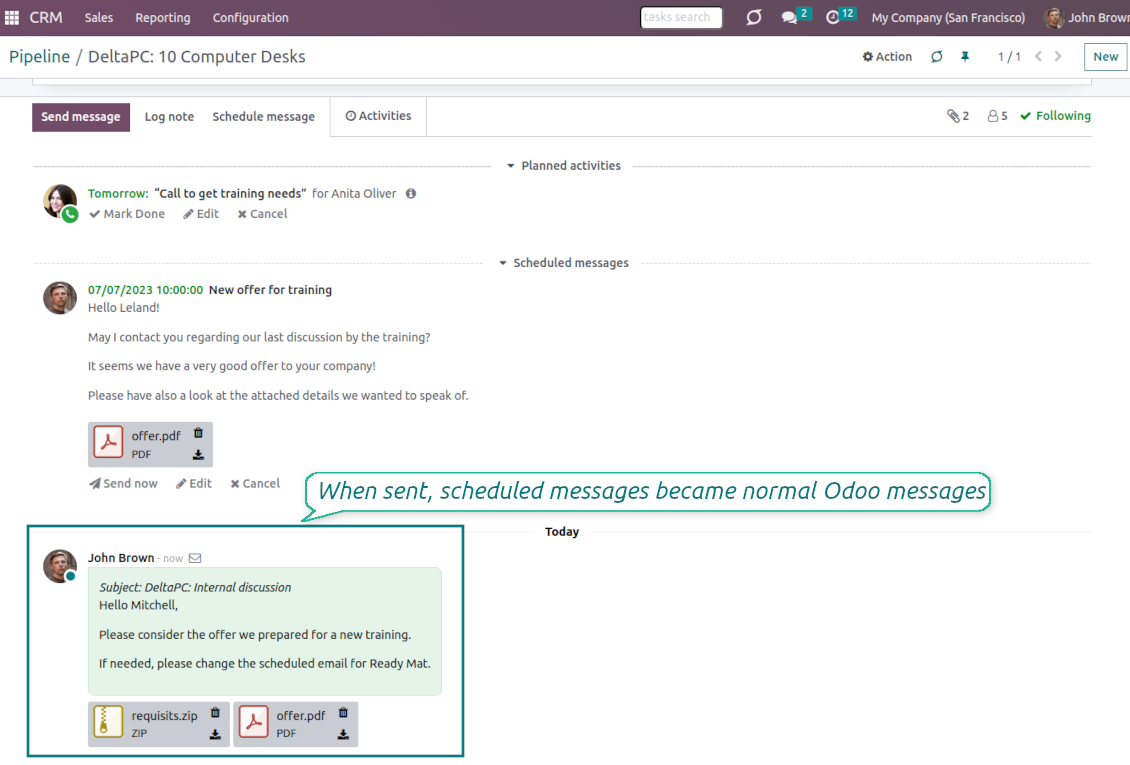Open attachments paperclip icon
The image size is (1130, 765).
coord(953,116)
